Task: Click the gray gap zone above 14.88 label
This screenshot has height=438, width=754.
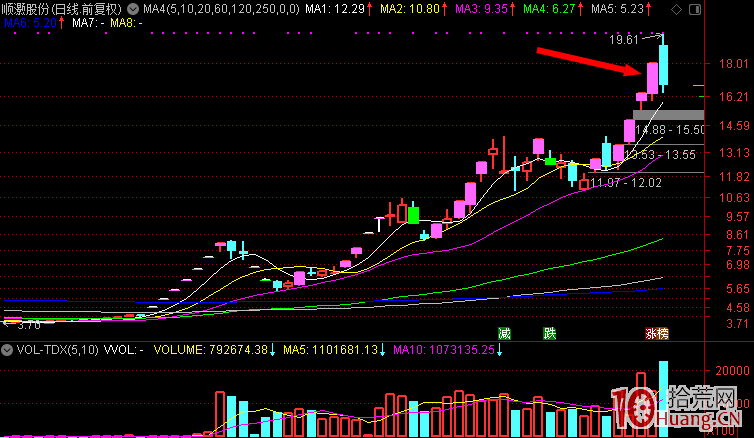Action: pyautogui.click(x=668, y=115)
